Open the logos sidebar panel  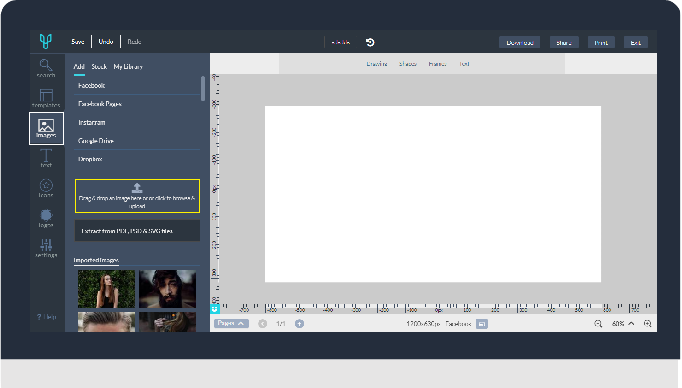[x=46, y=218]
